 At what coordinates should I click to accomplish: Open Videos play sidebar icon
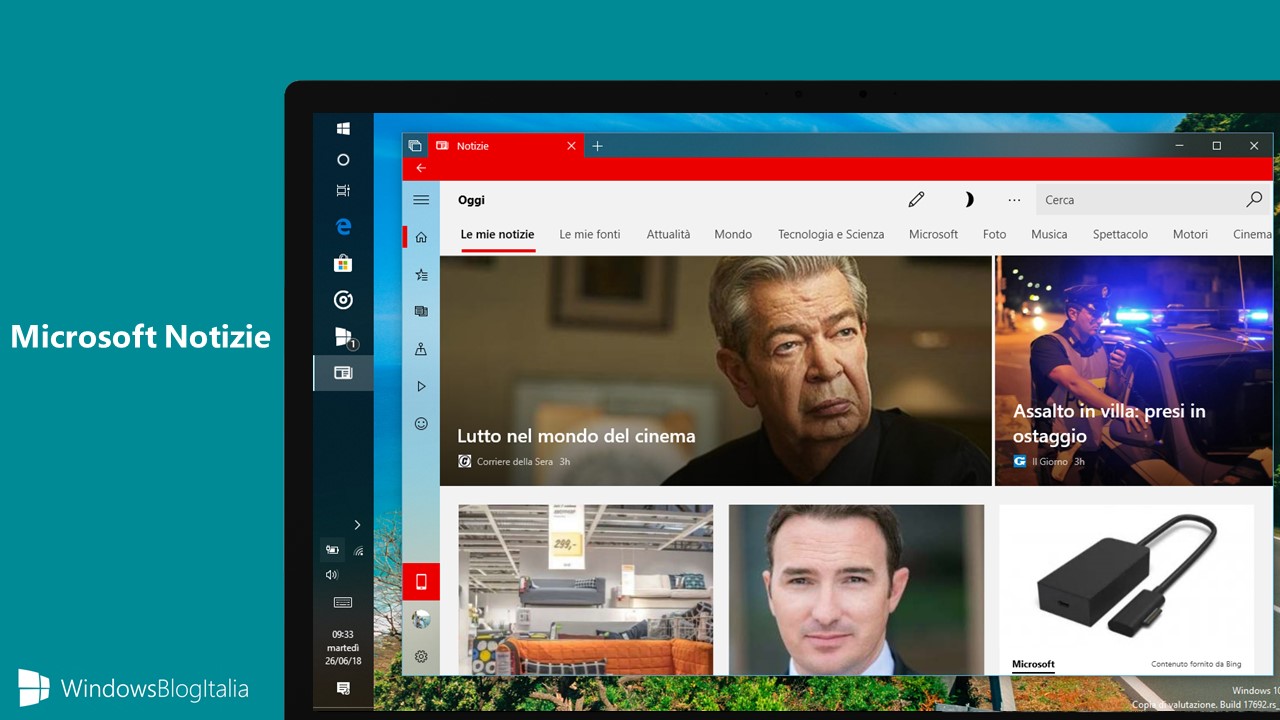[421, 386]
